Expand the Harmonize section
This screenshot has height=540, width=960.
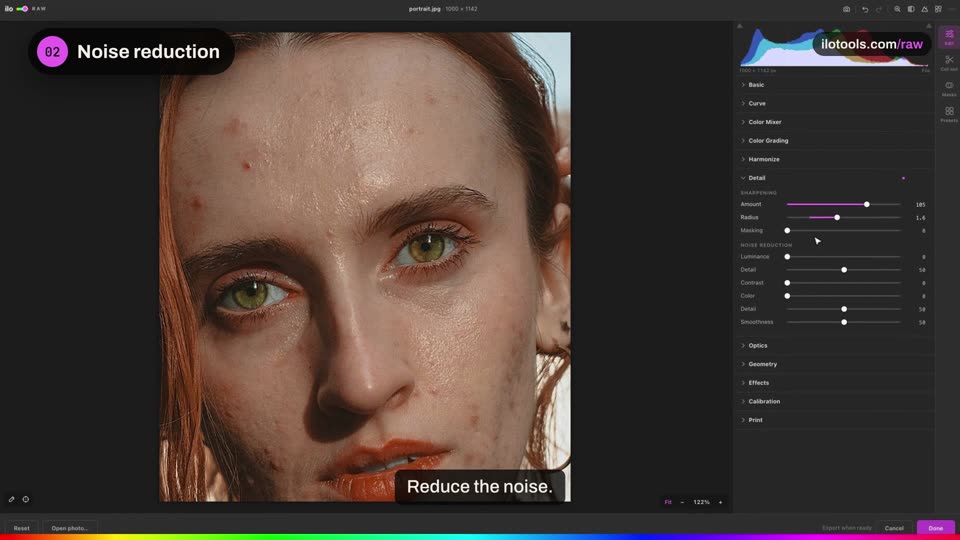pyautogui.click(x=833, y=159)
